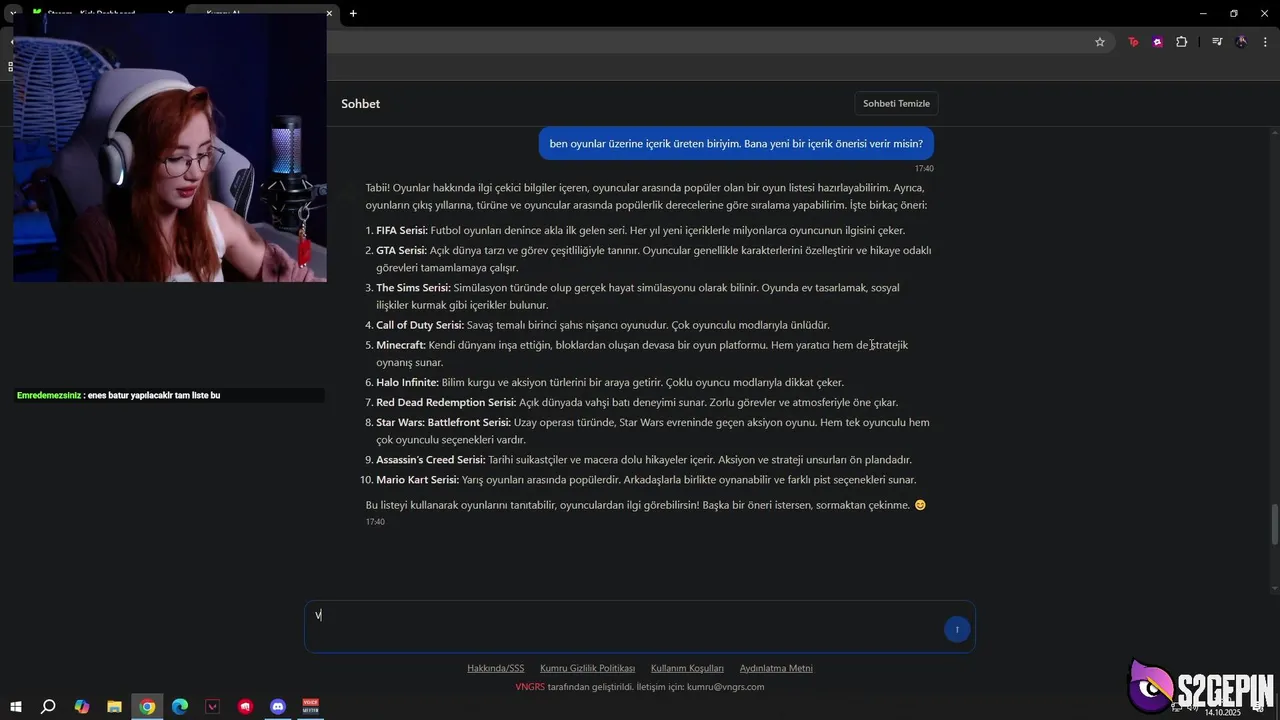Open the Riot client taskbar icon
The width and height of the screenshot is (1280, 720).
tap(245, 707)
